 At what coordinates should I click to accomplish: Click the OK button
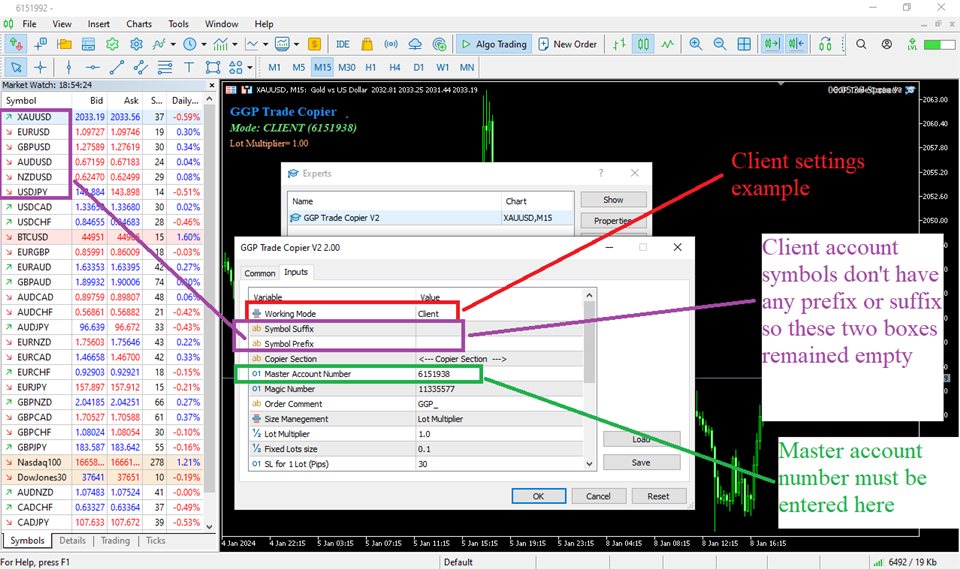tap(538, 496)
